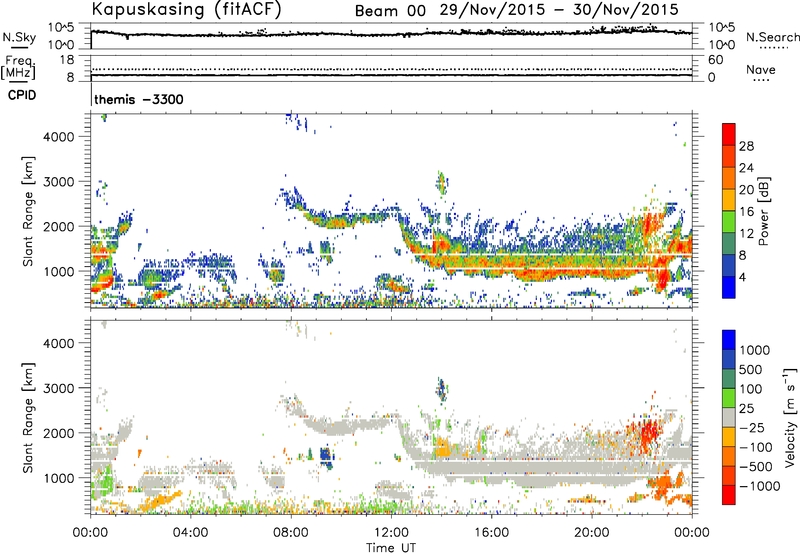The image size is (800, 554).
Task: Click the Time UT axis label
Action: pyautogui.click(x=391, y=548)
